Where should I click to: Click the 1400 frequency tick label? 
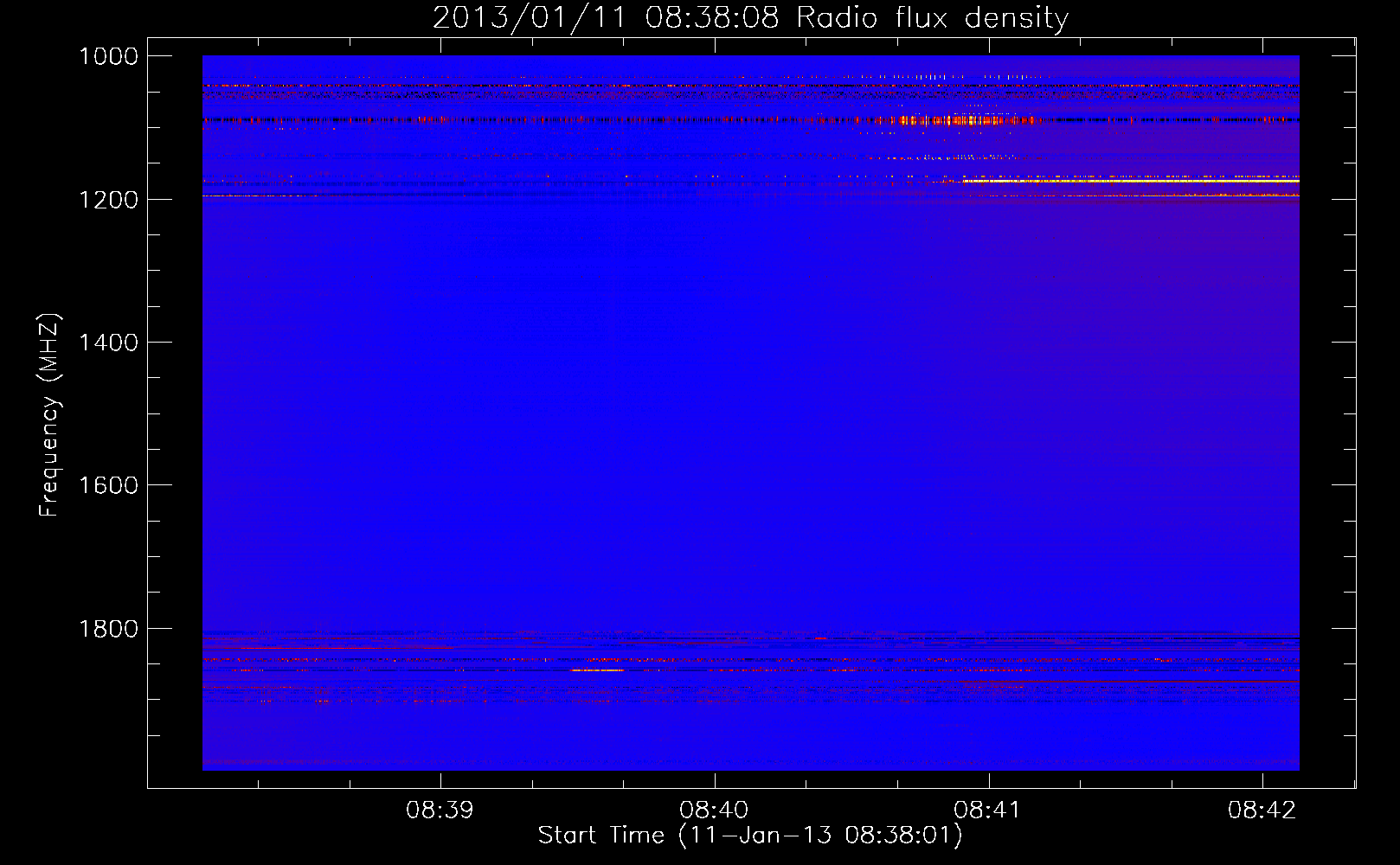click(x=108, y=343)
